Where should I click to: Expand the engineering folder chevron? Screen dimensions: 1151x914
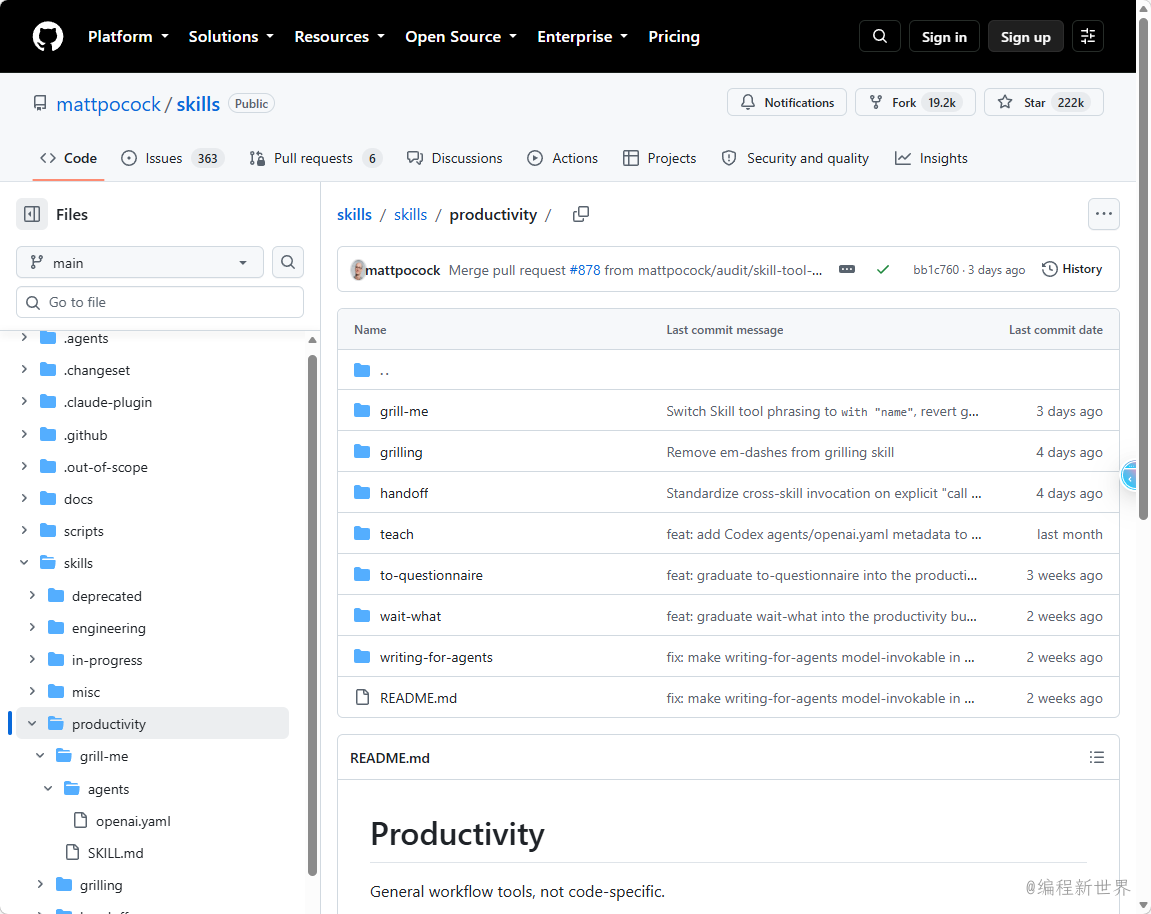click(x=32, y=627)
